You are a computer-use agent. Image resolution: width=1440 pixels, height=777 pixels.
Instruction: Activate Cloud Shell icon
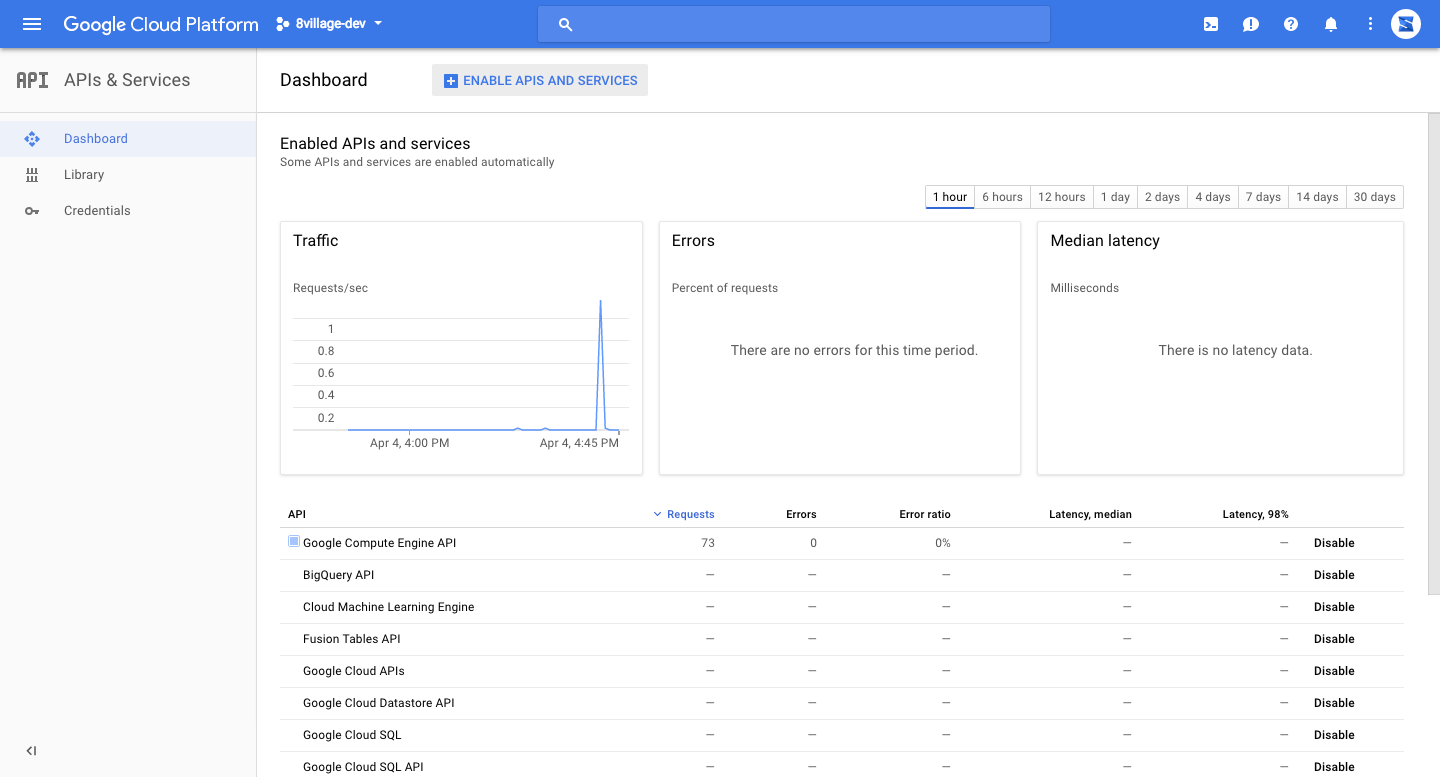click(x=1211, y=24)
